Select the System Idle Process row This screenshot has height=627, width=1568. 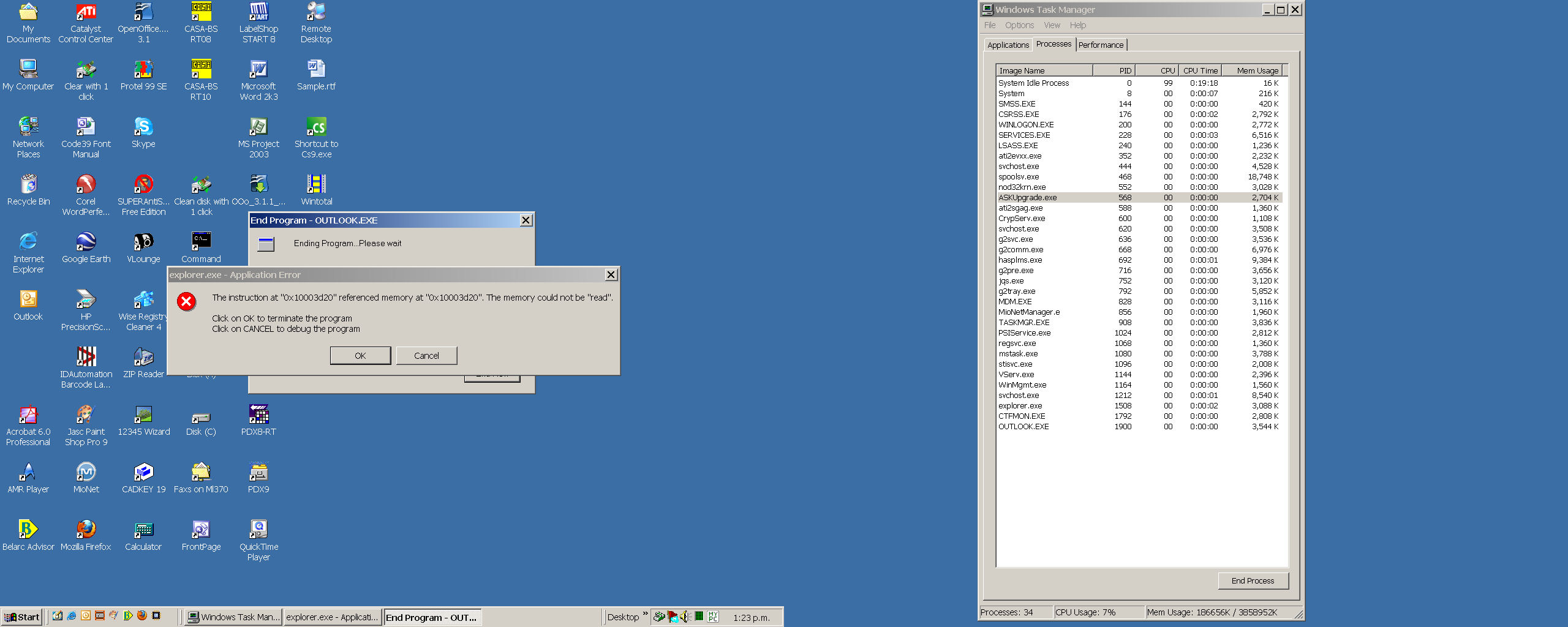pos(1139,83)
